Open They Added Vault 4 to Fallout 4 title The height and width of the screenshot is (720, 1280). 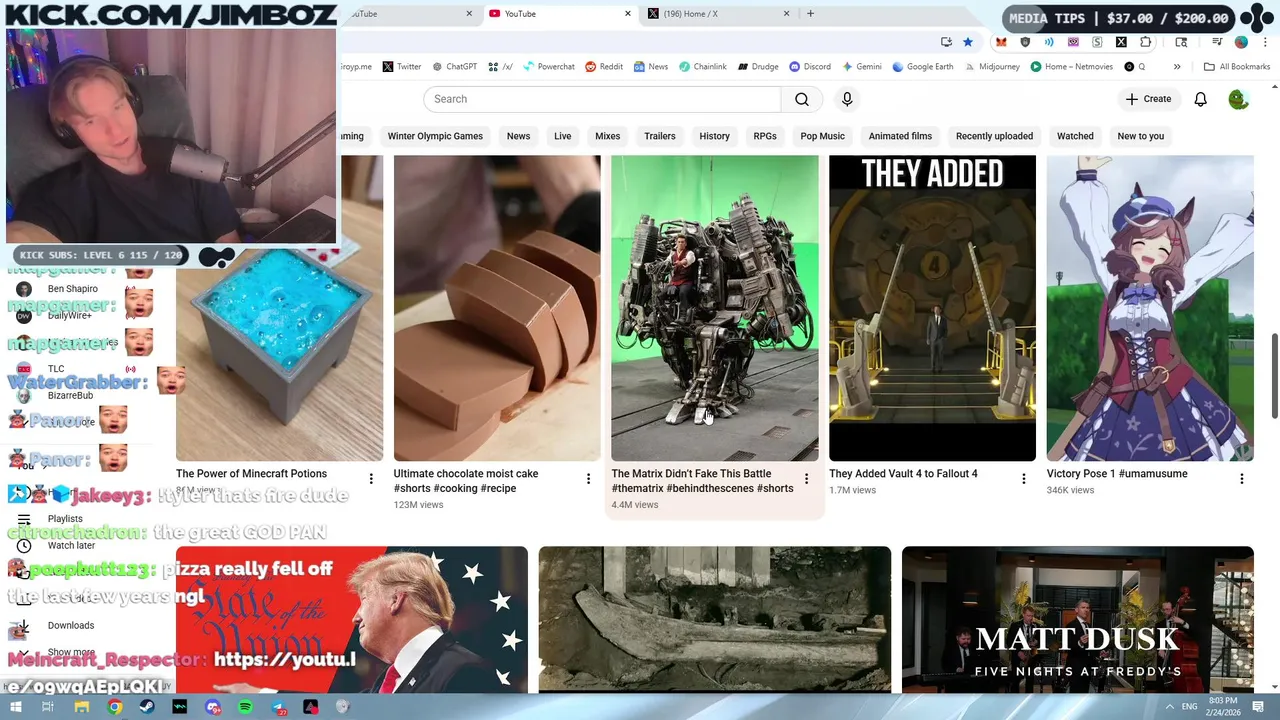(903, 474)
